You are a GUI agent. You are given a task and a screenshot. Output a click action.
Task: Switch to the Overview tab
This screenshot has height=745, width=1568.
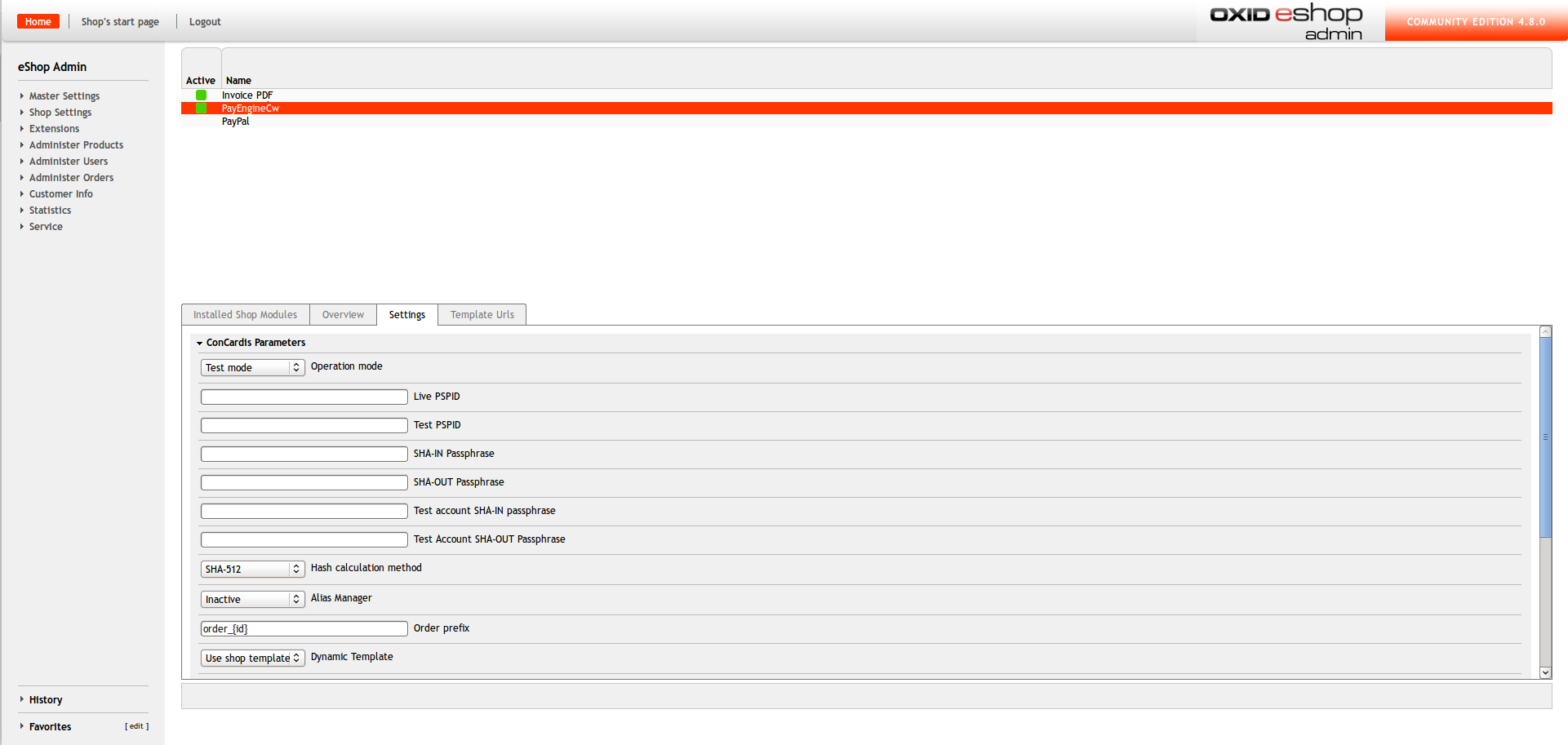click(x=343, y=315)
